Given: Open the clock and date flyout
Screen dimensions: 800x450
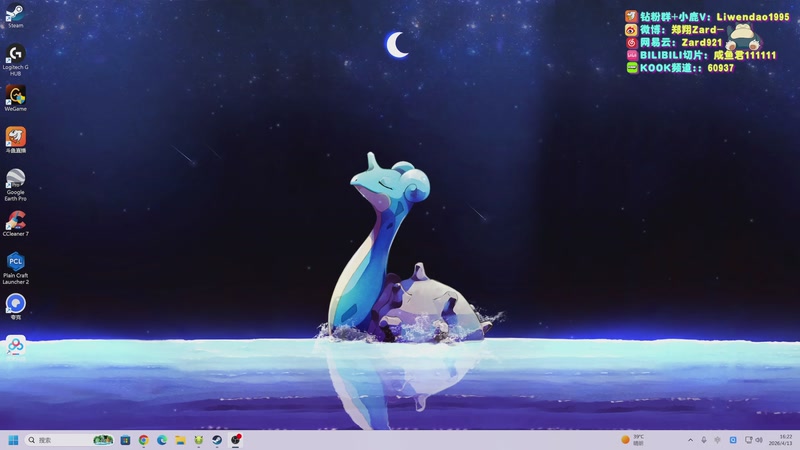Looking at the screenshot, I should pyautogui.click(x=781, y=440).
